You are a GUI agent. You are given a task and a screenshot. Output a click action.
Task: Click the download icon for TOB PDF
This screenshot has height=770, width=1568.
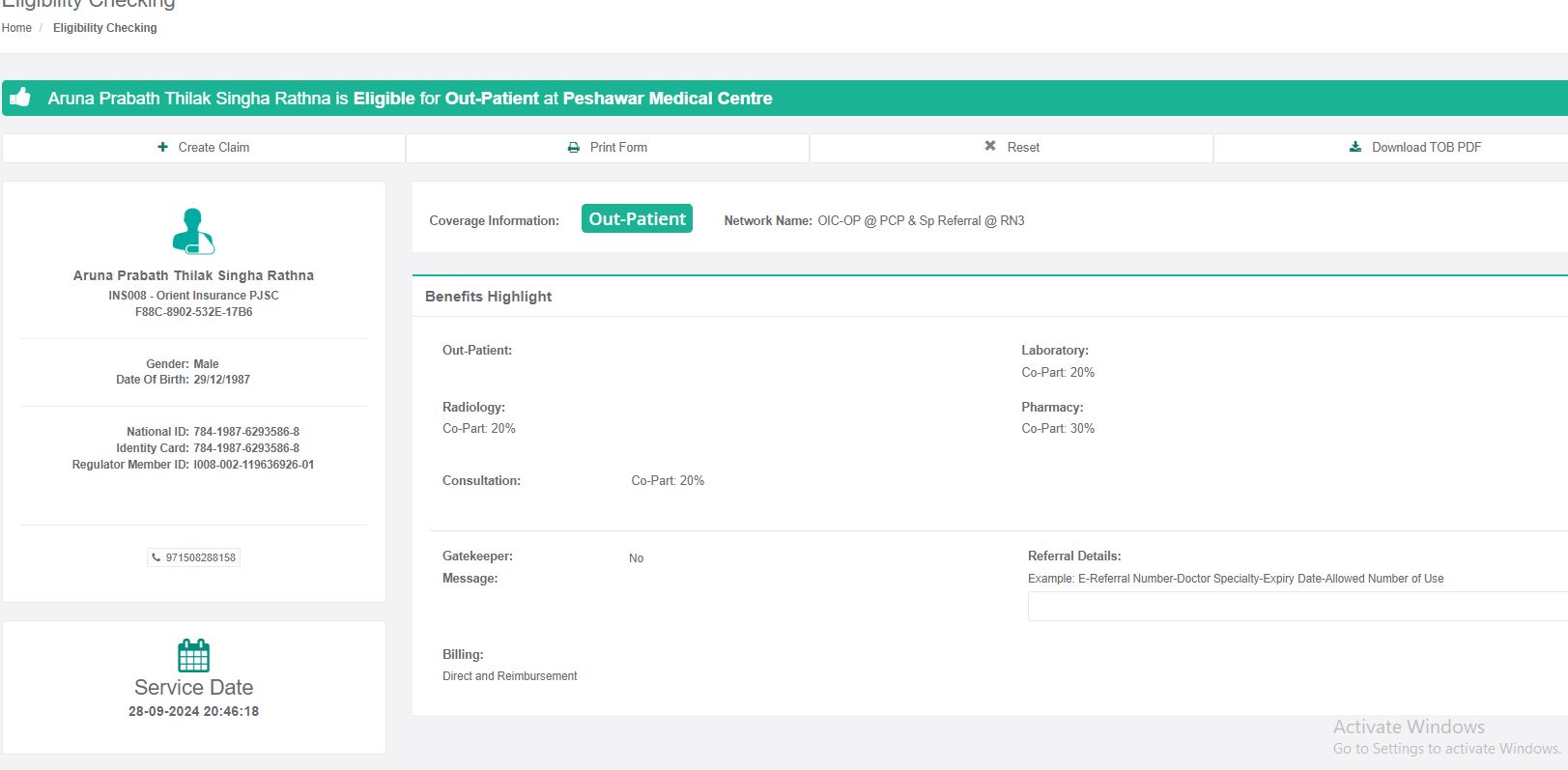tap(1355, 147)
